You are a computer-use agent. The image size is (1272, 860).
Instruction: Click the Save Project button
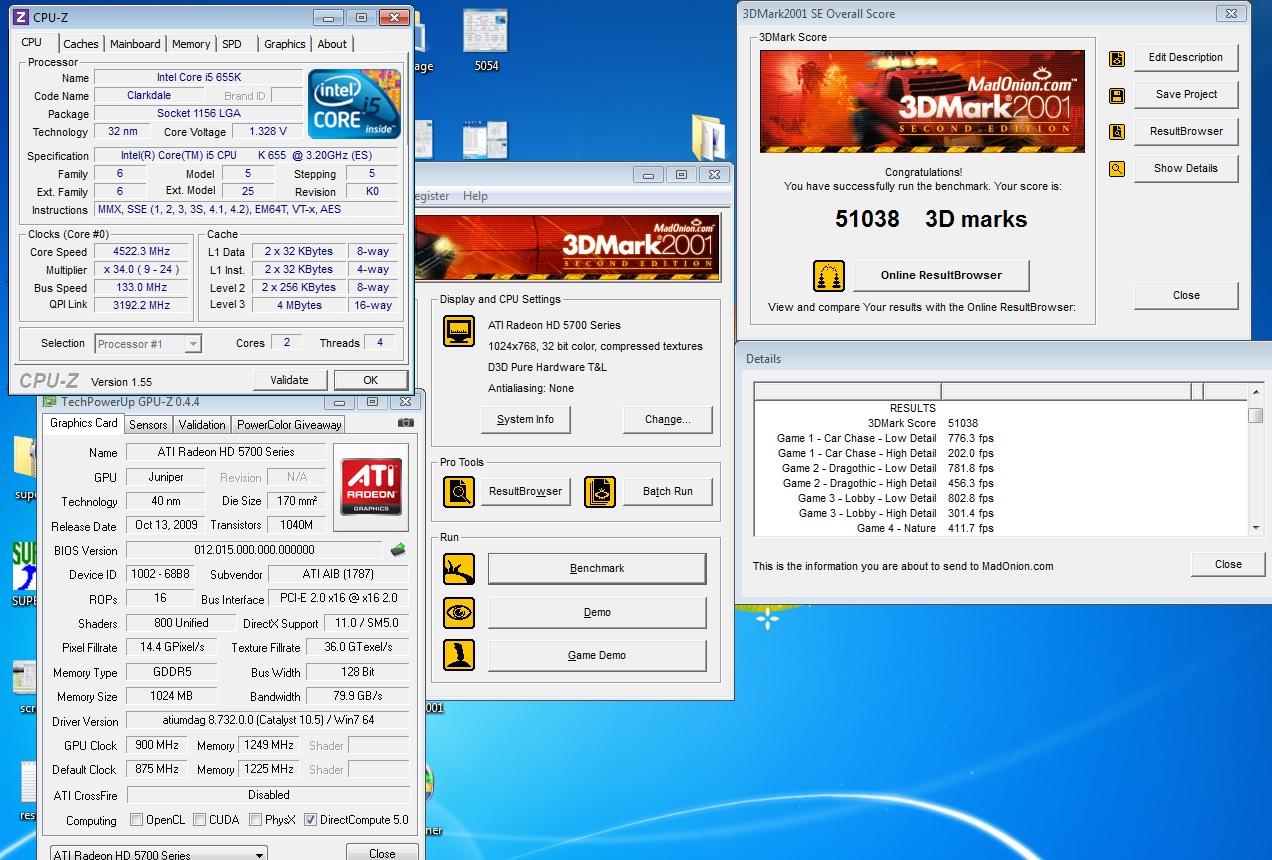coord(1186,94)
